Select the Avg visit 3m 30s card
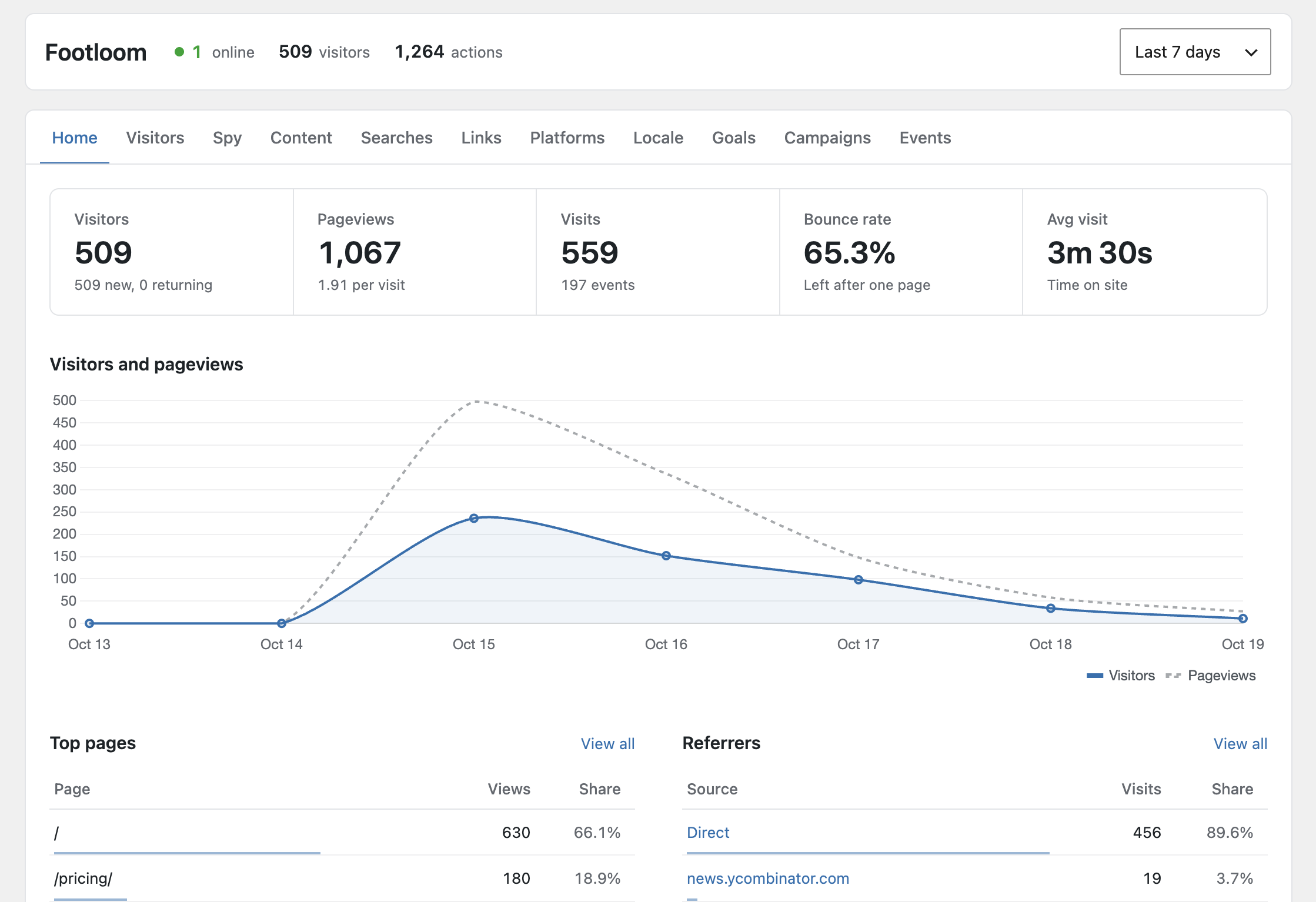Image resolution: width=1316 pixels, height=902 pixels. [1145, 252]
